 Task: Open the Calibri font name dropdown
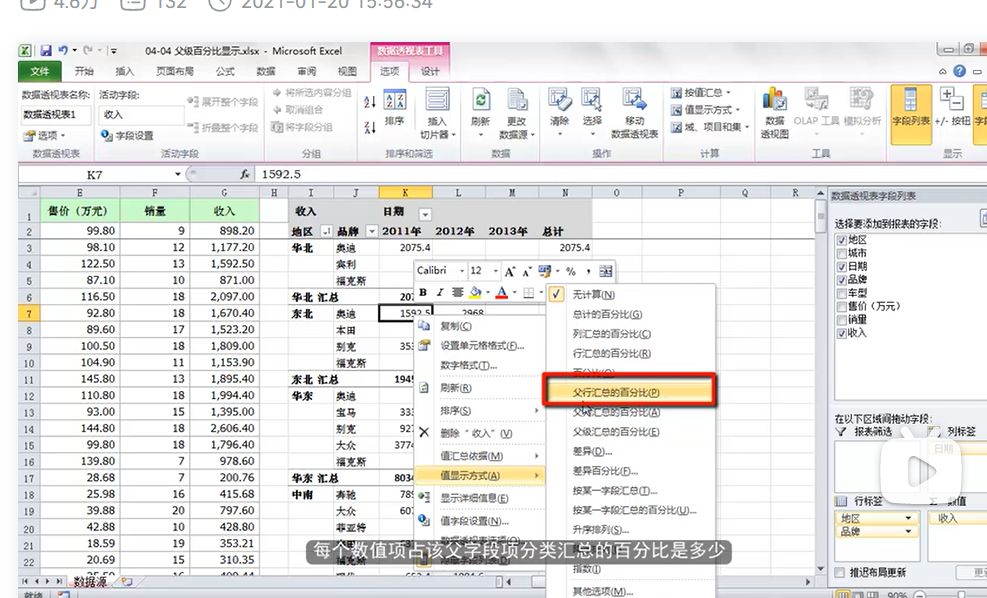461,271
